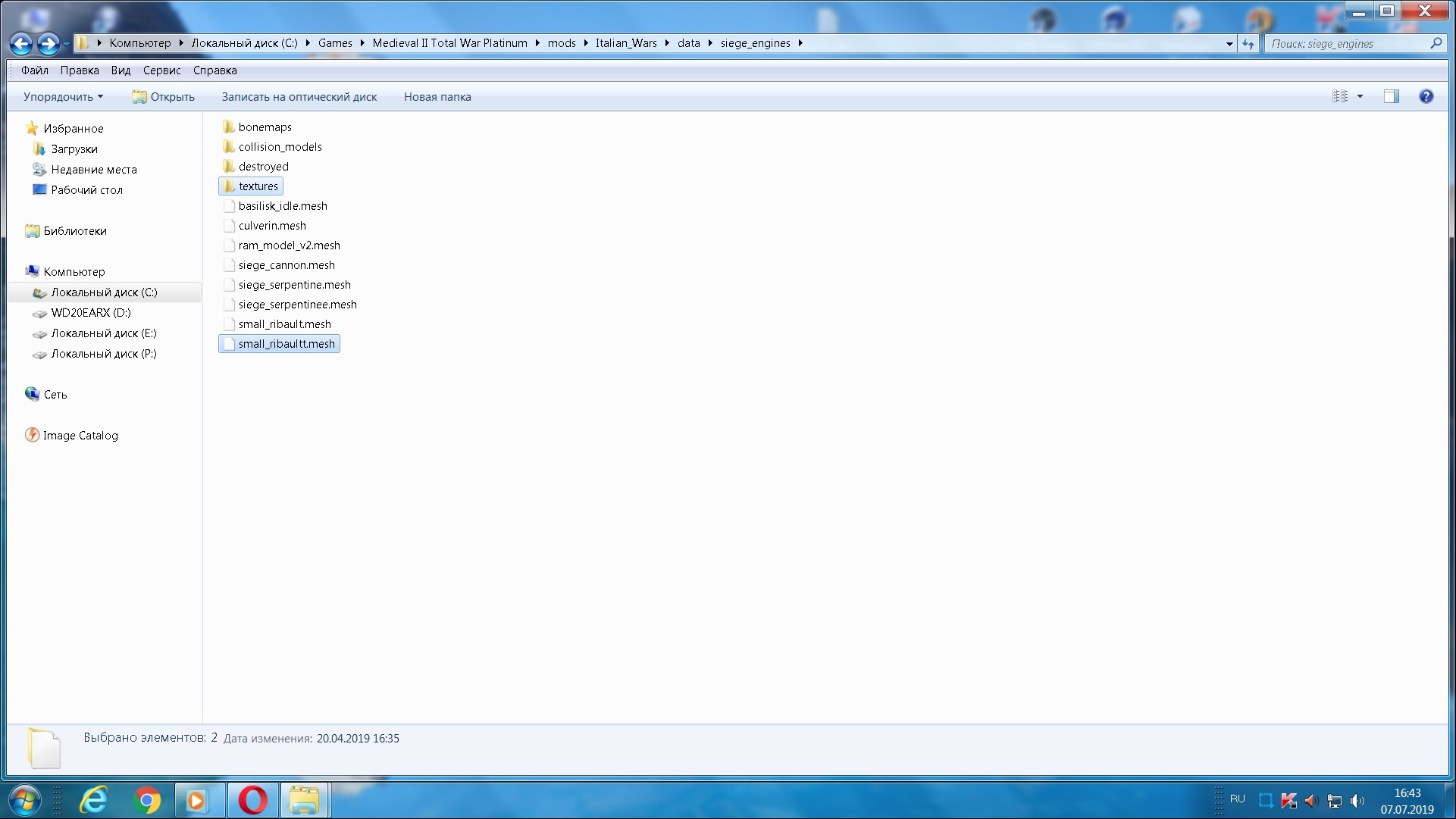The width and height of the screenshot is (1456, 819).
Task: Select the destroyed folder icon
Action: [228, 166]
